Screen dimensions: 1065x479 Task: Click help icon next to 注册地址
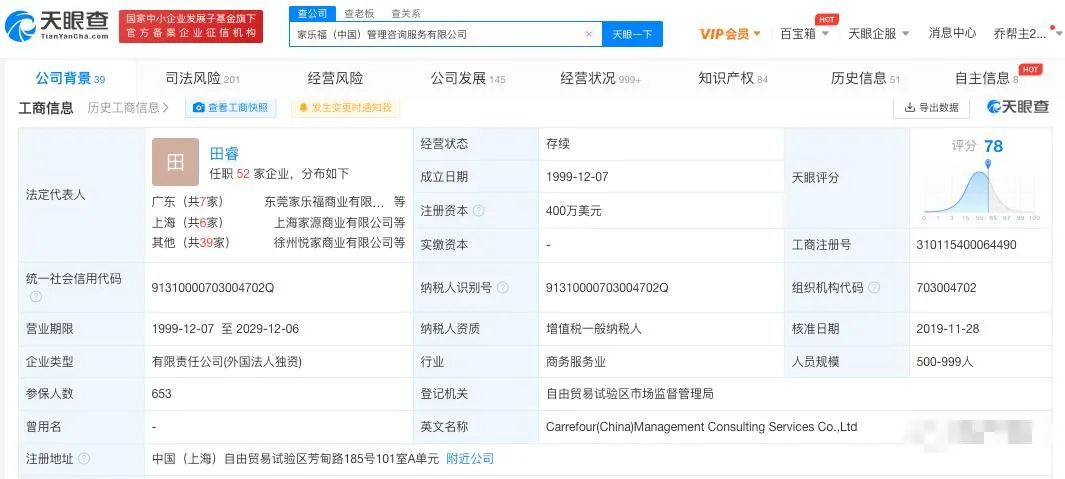[x=84, y=459]
